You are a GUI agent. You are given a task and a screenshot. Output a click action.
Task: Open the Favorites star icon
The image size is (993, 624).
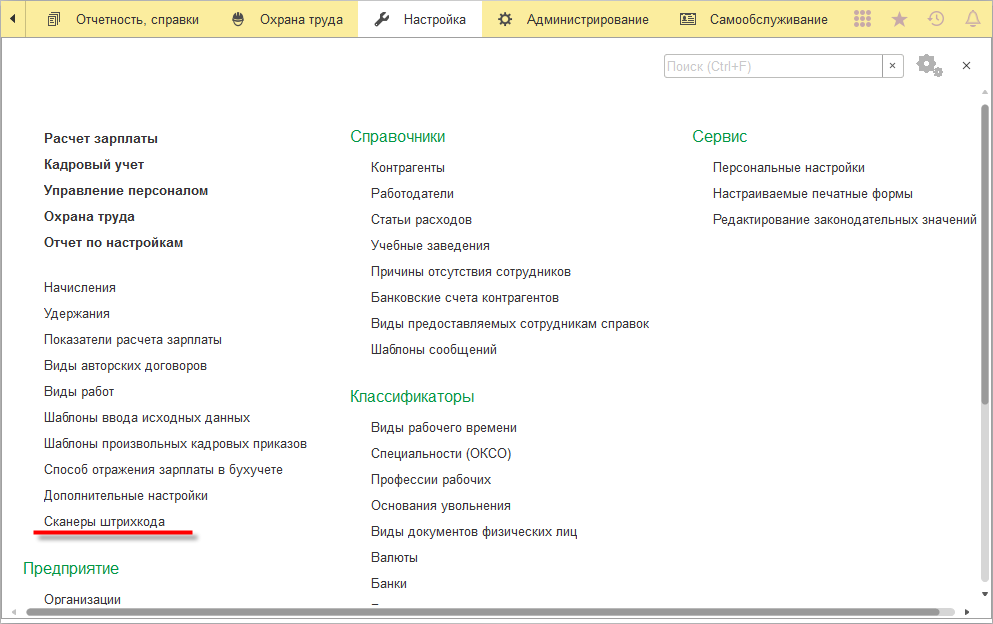tap(899, 19)
